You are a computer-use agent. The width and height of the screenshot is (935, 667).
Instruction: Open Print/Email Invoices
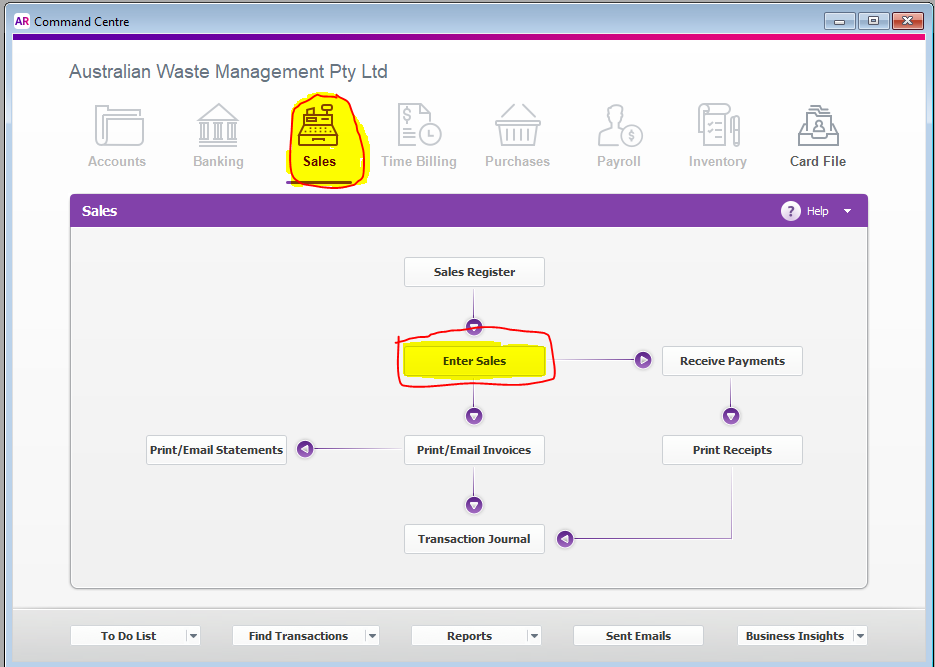(474, 450)
